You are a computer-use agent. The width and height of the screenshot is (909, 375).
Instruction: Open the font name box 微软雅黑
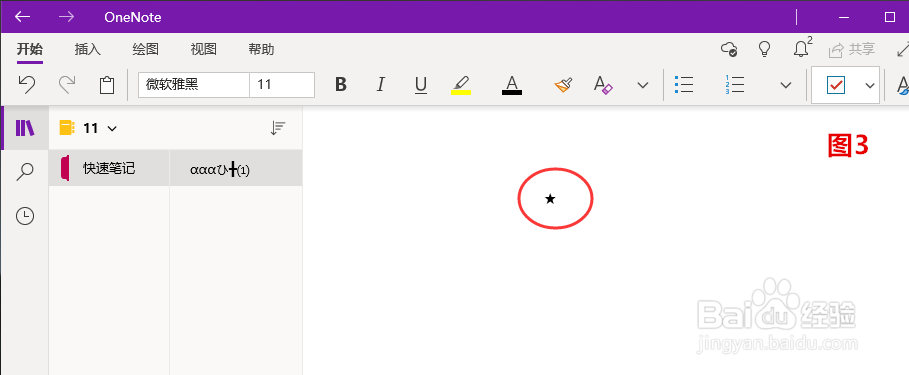click(x=194, y=85)
